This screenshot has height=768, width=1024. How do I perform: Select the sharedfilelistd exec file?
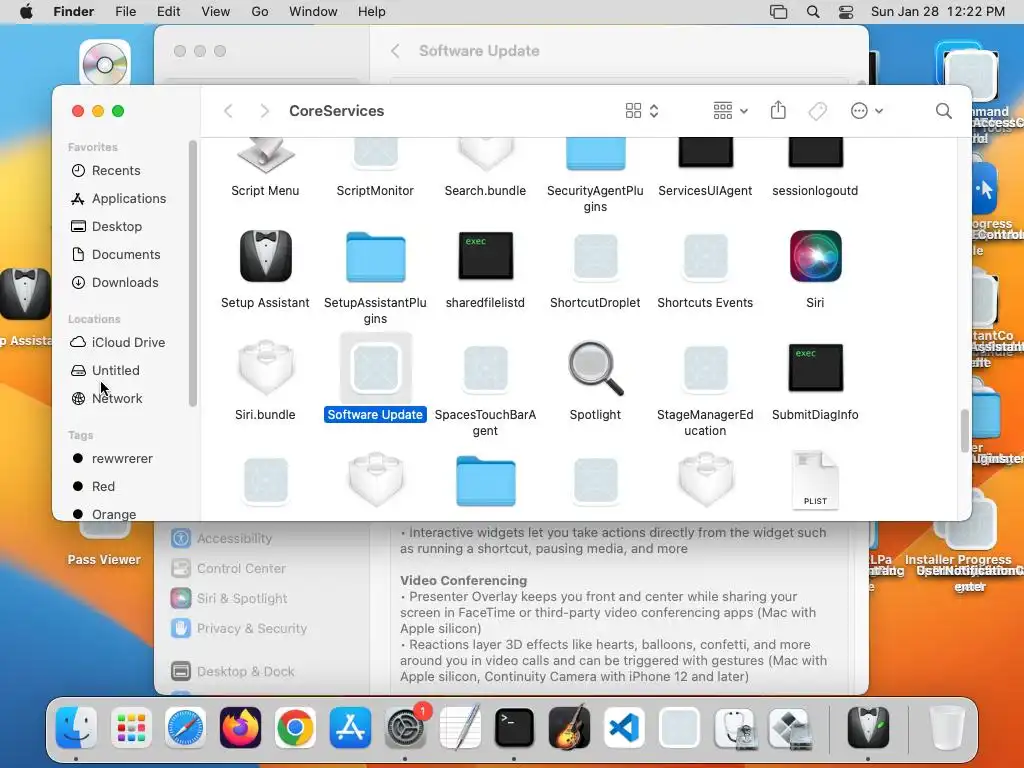point(485,256)
